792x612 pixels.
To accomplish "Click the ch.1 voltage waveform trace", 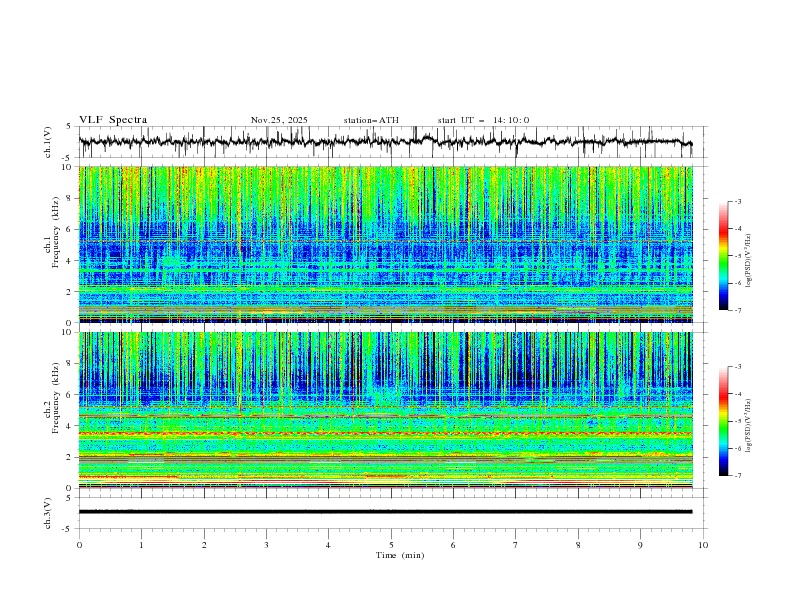I will [385, 142].
